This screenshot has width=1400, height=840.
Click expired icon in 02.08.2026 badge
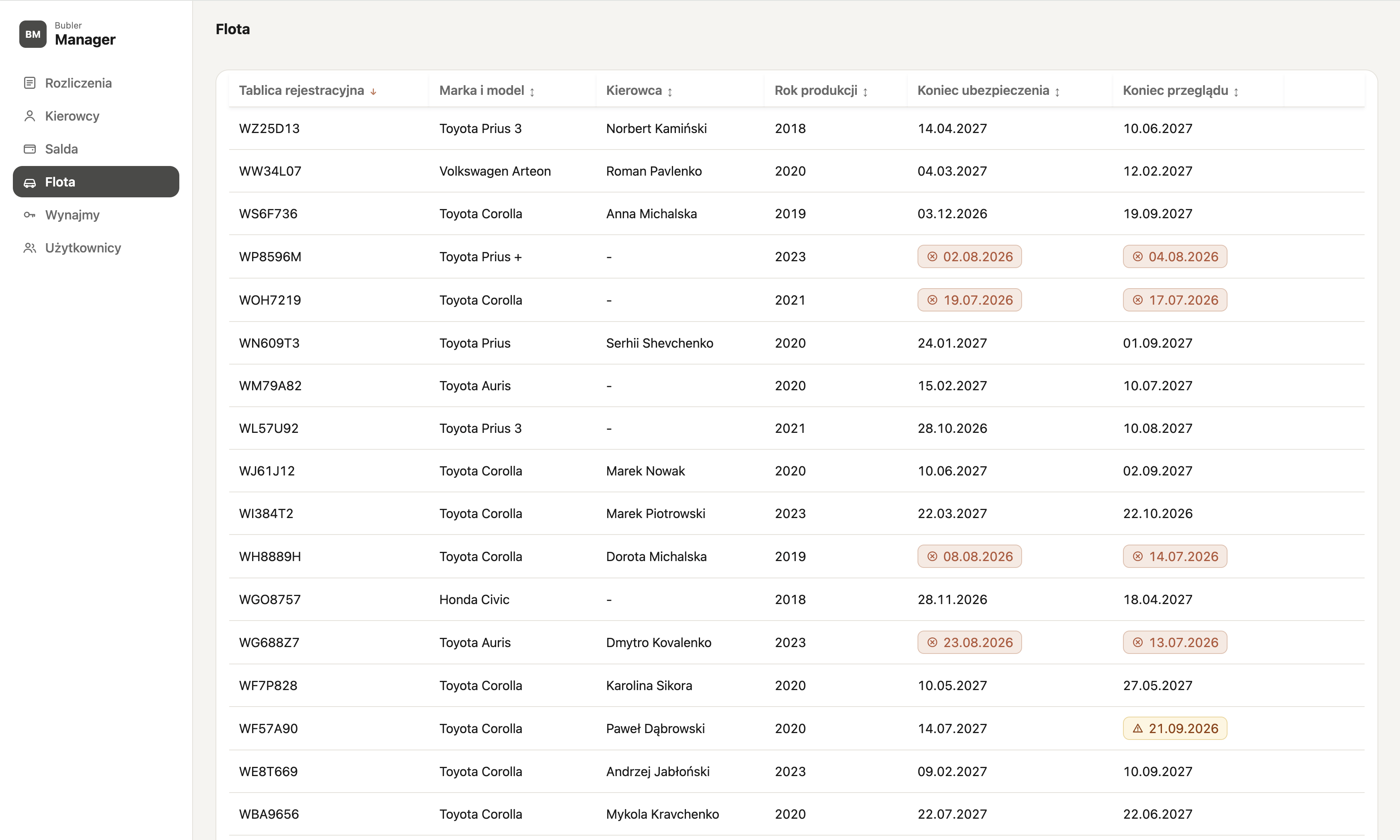click(x=932, y=257)
